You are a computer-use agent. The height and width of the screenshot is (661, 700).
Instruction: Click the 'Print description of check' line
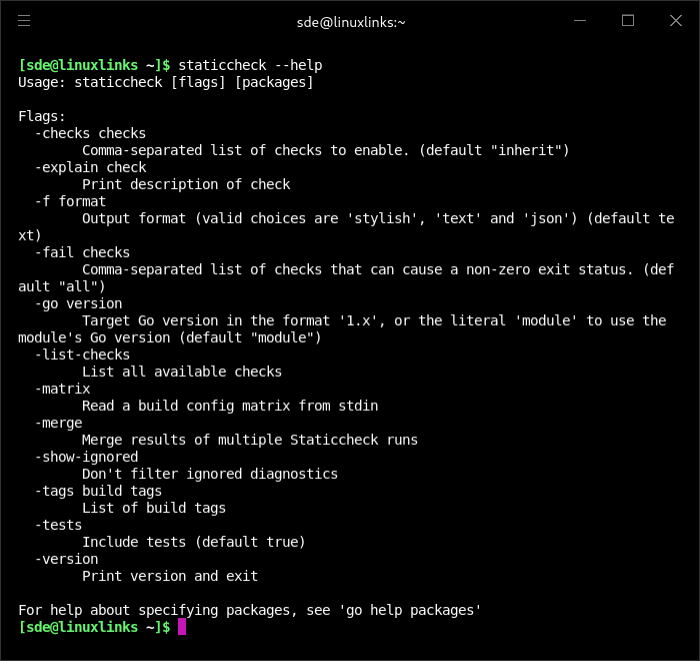(x=186, y=184)
